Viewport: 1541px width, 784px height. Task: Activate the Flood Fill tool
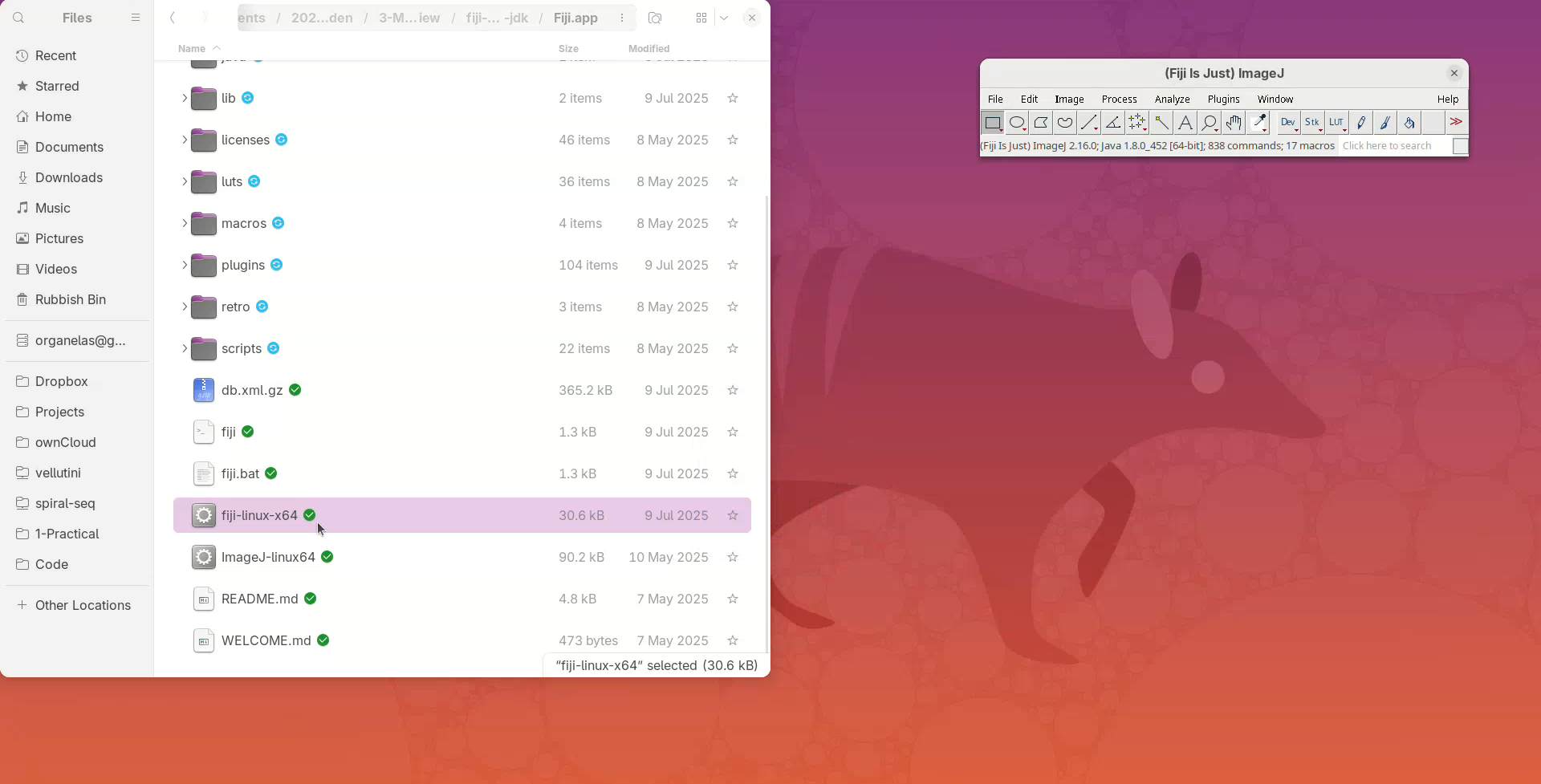pyautogui.click(x=1409, y=123)
